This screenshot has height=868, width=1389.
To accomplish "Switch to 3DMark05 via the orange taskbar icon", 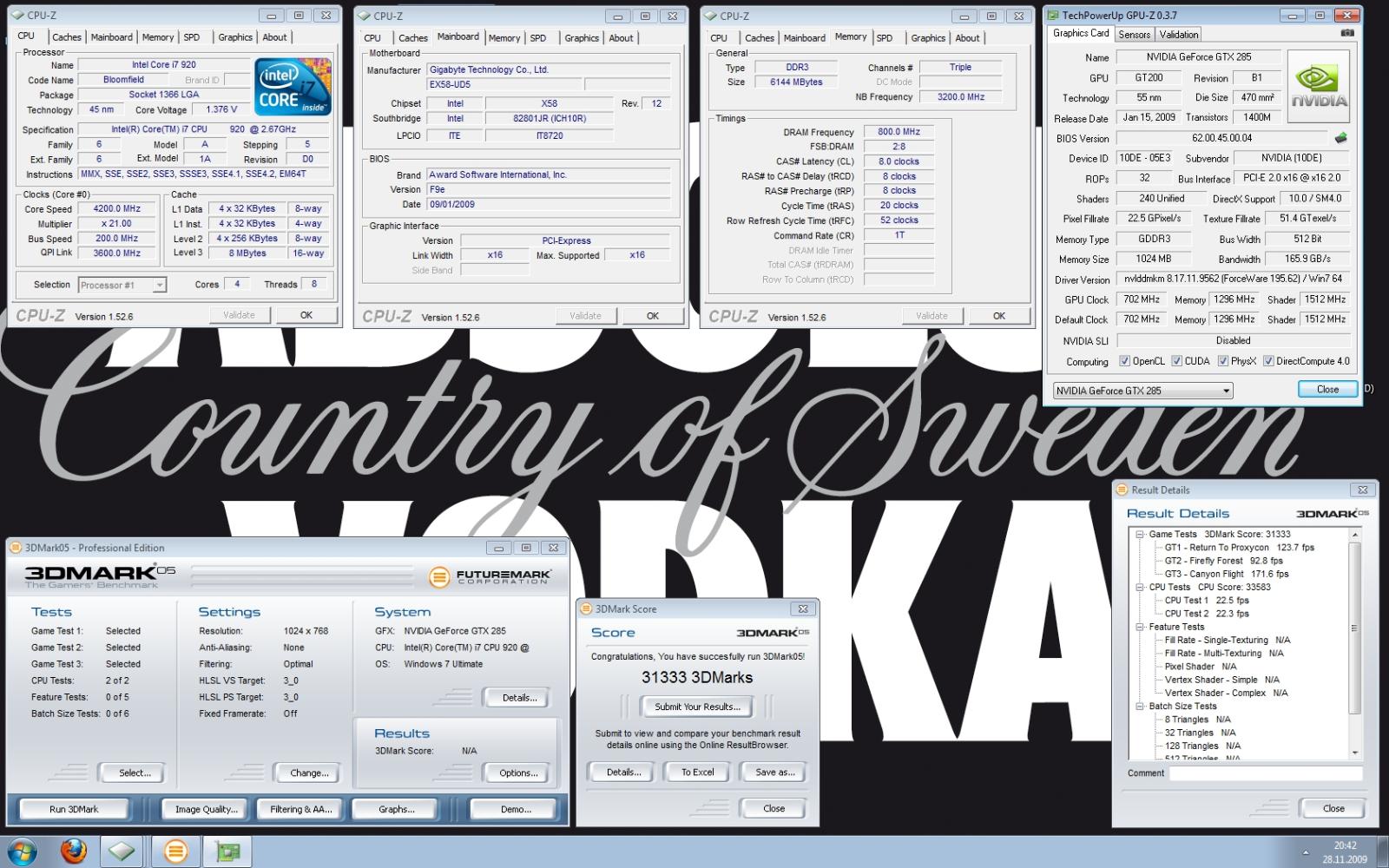I will [x=175, y=852].
